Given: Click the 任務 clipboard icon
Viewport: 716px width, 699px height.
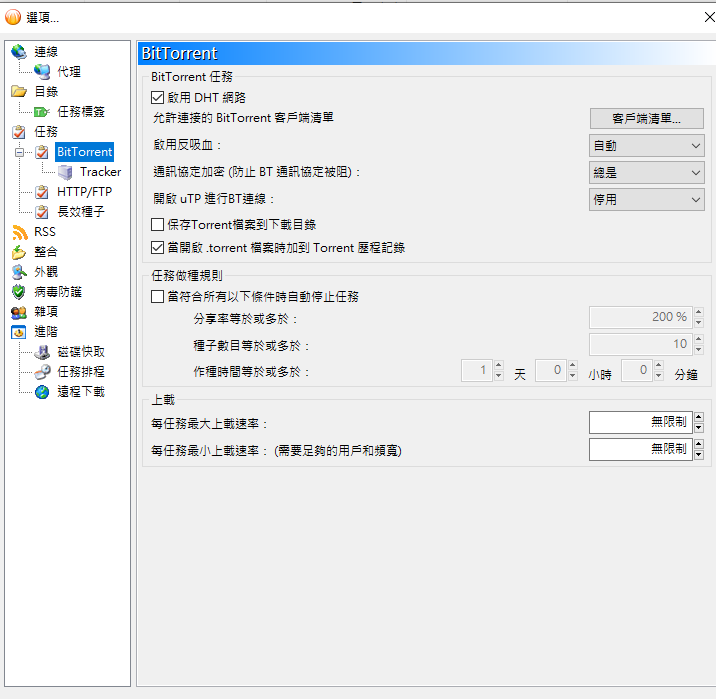Looking at the screenshot, I should tap(19, 132).
